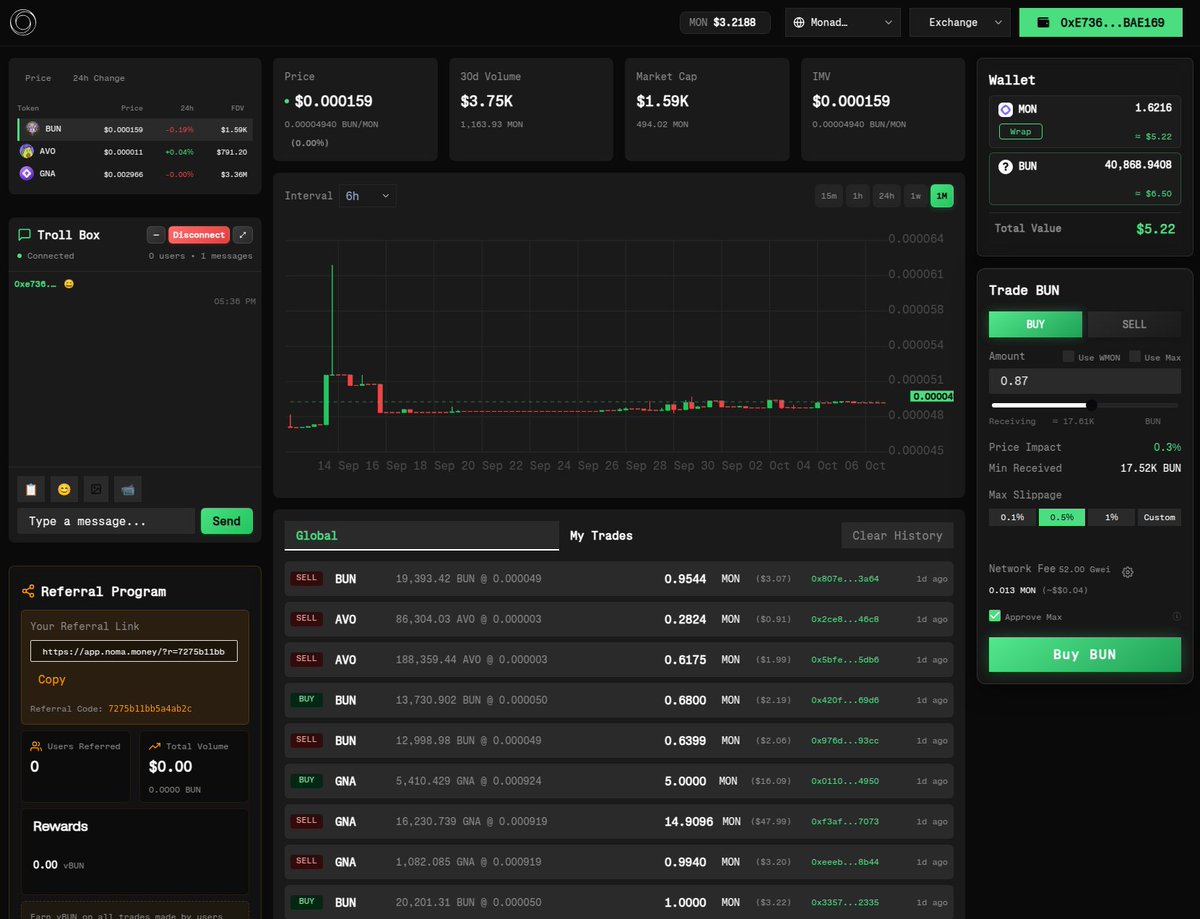The image size is (1200, 919).
Task: Enable the Use WMON checkbox
Action: click(x=1069, y=357)
